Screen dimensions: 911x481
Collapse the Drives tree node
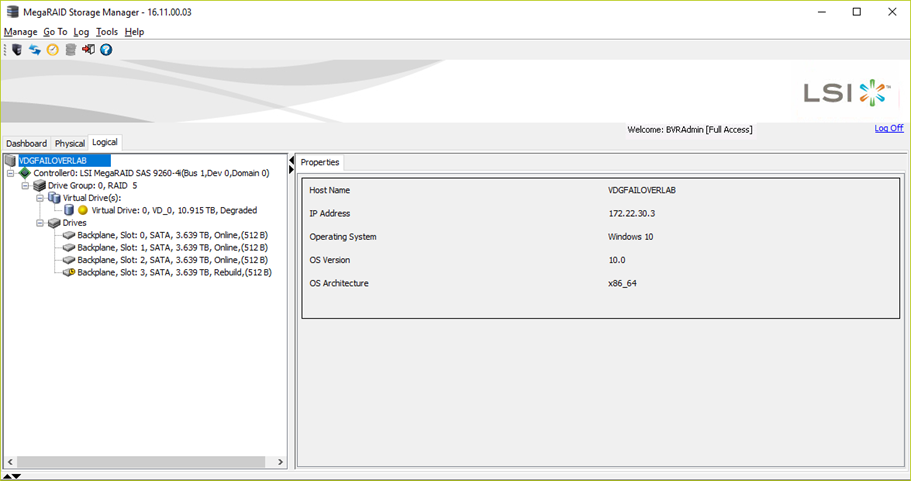[x=40, y=223]
